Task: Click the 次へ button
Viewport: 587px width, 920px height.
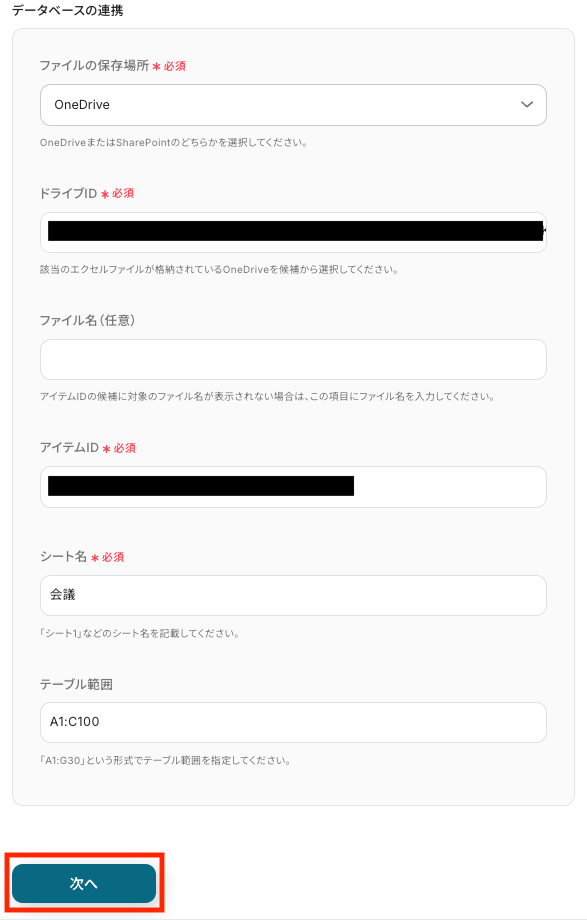Action: point(84,883)
